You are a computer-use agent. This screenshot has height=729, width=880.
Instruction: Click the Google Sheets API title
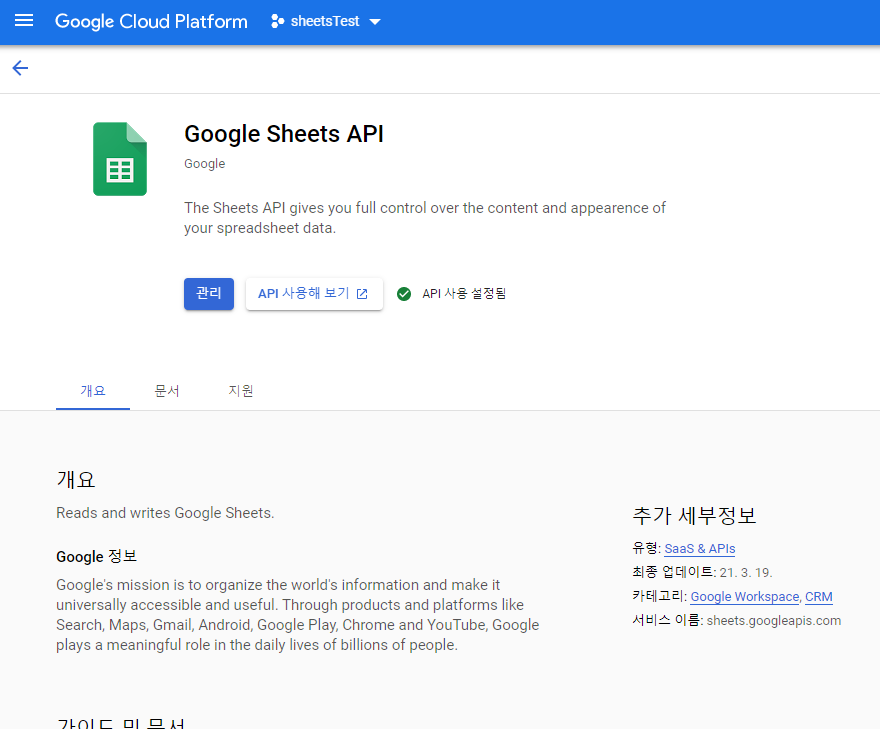point(283,134)
